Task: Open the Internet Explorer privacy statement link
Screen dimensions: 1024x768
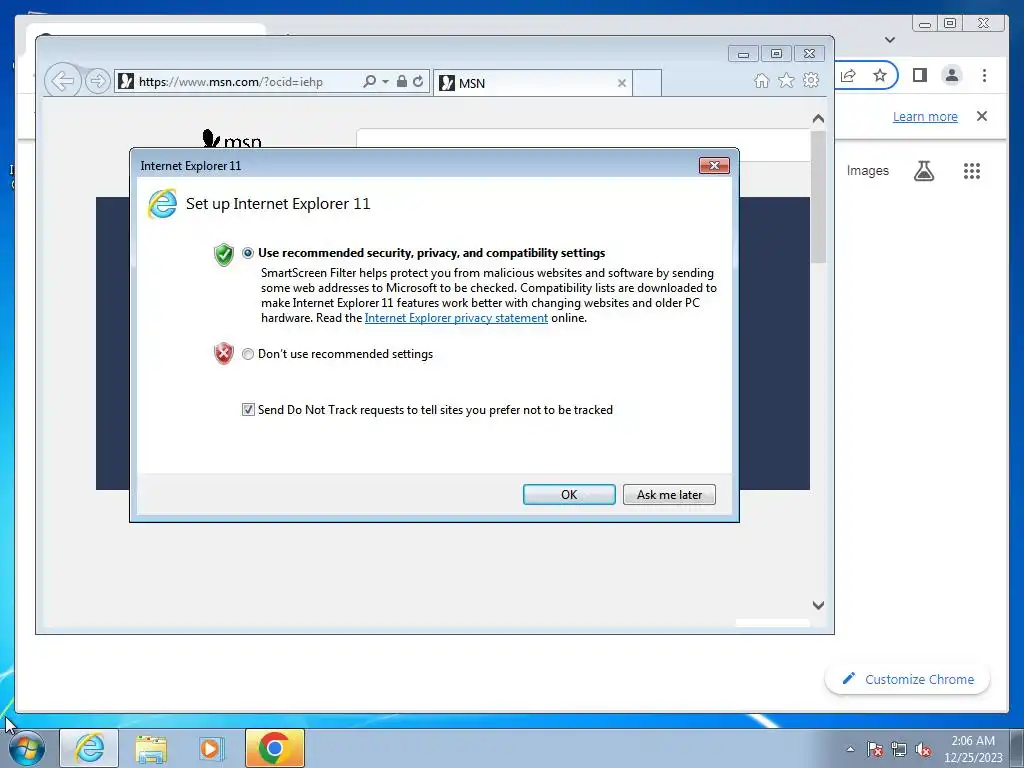Action: point(456,318)
